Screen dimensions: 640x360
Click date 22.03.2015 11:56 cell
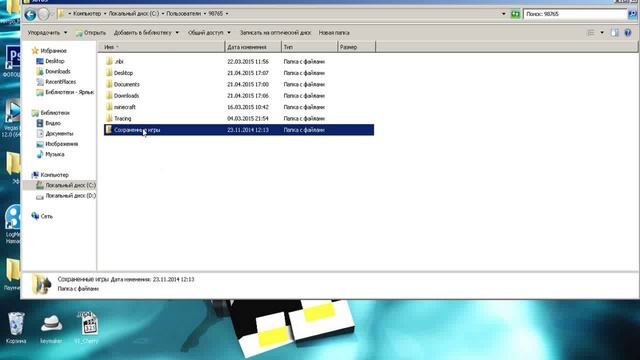point(248,62)
